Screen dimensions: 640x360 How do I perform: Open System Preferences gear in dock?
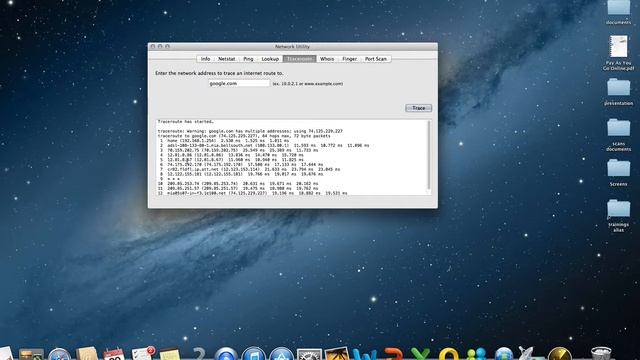pos(309,354)
